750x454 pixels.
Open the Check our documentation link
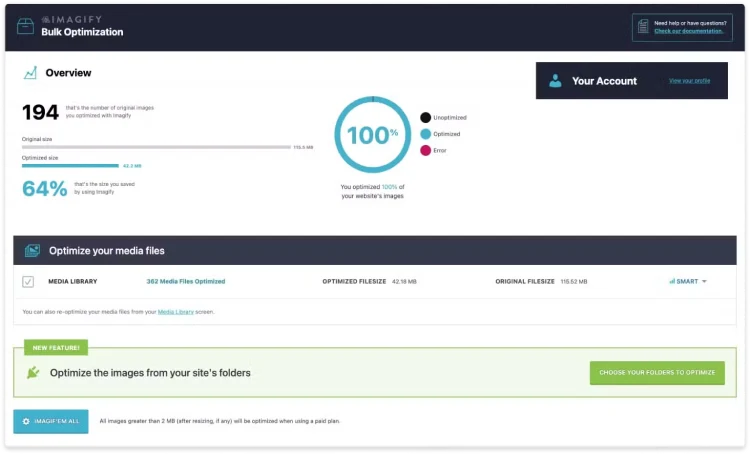[688, 31]
